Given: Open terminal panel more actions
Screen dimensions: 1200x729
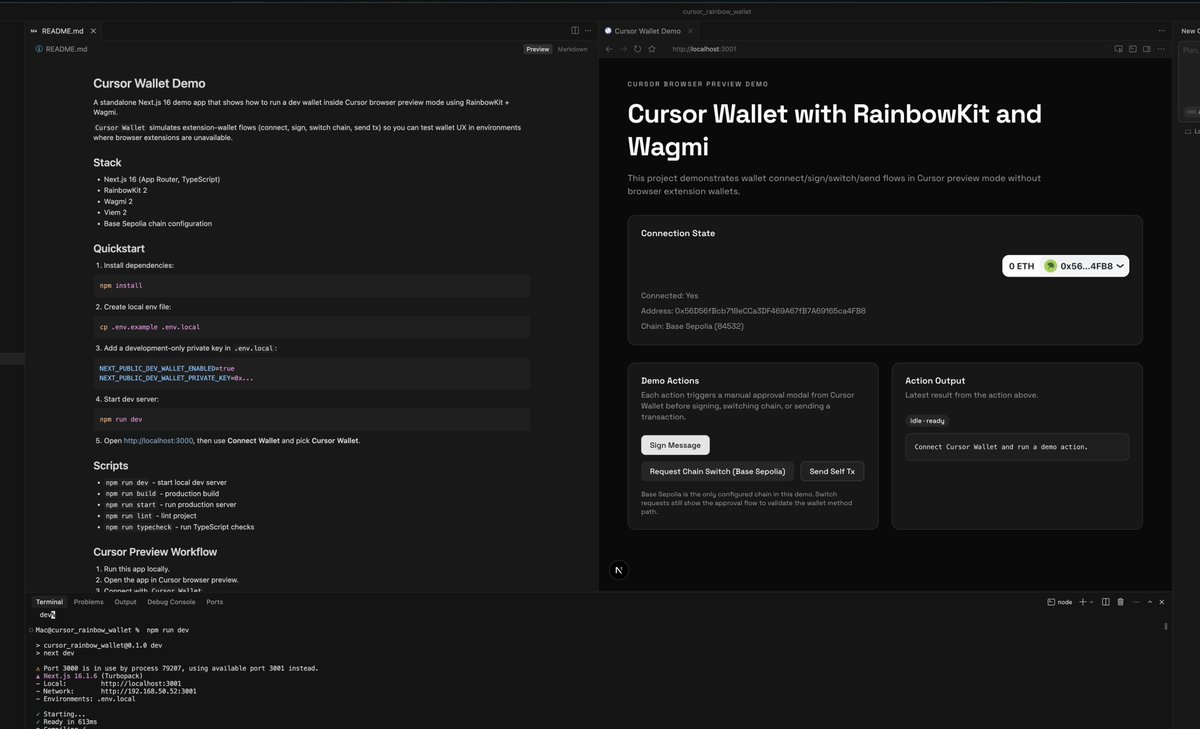Looking at the screenshot, I should (1134, 602).
